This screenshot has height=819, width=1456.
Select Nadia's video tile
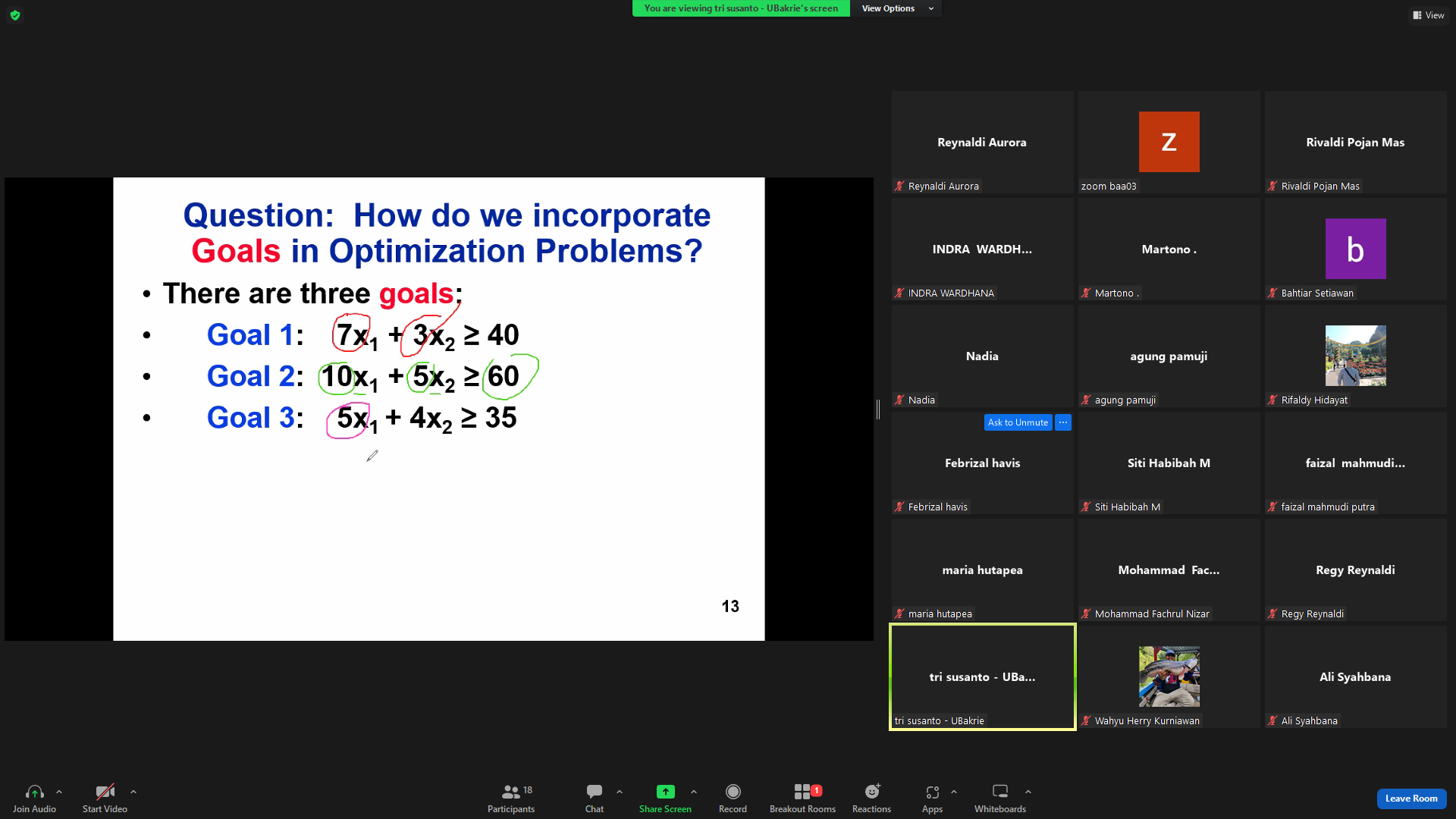coord(982,356)
